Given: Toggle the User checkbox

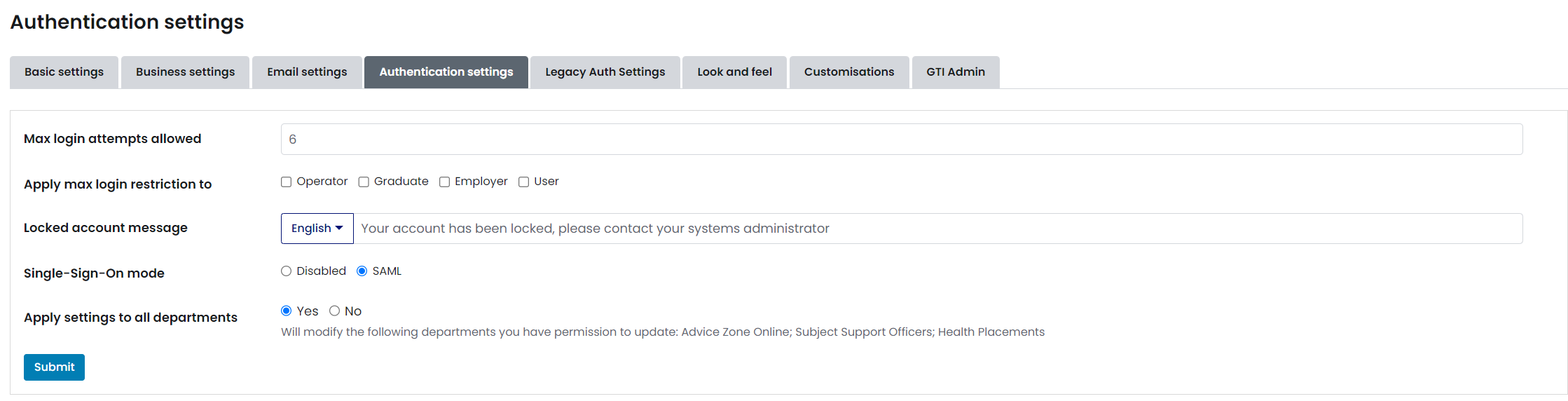Looking at the screenshot, I should [x=523, y=182].
